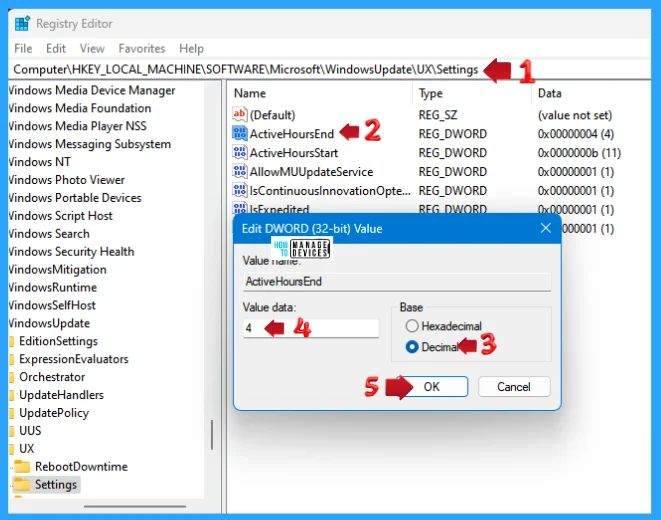Open the View menu
The height and width of the screenshot is (520, 661).
[x=92, y=48]
